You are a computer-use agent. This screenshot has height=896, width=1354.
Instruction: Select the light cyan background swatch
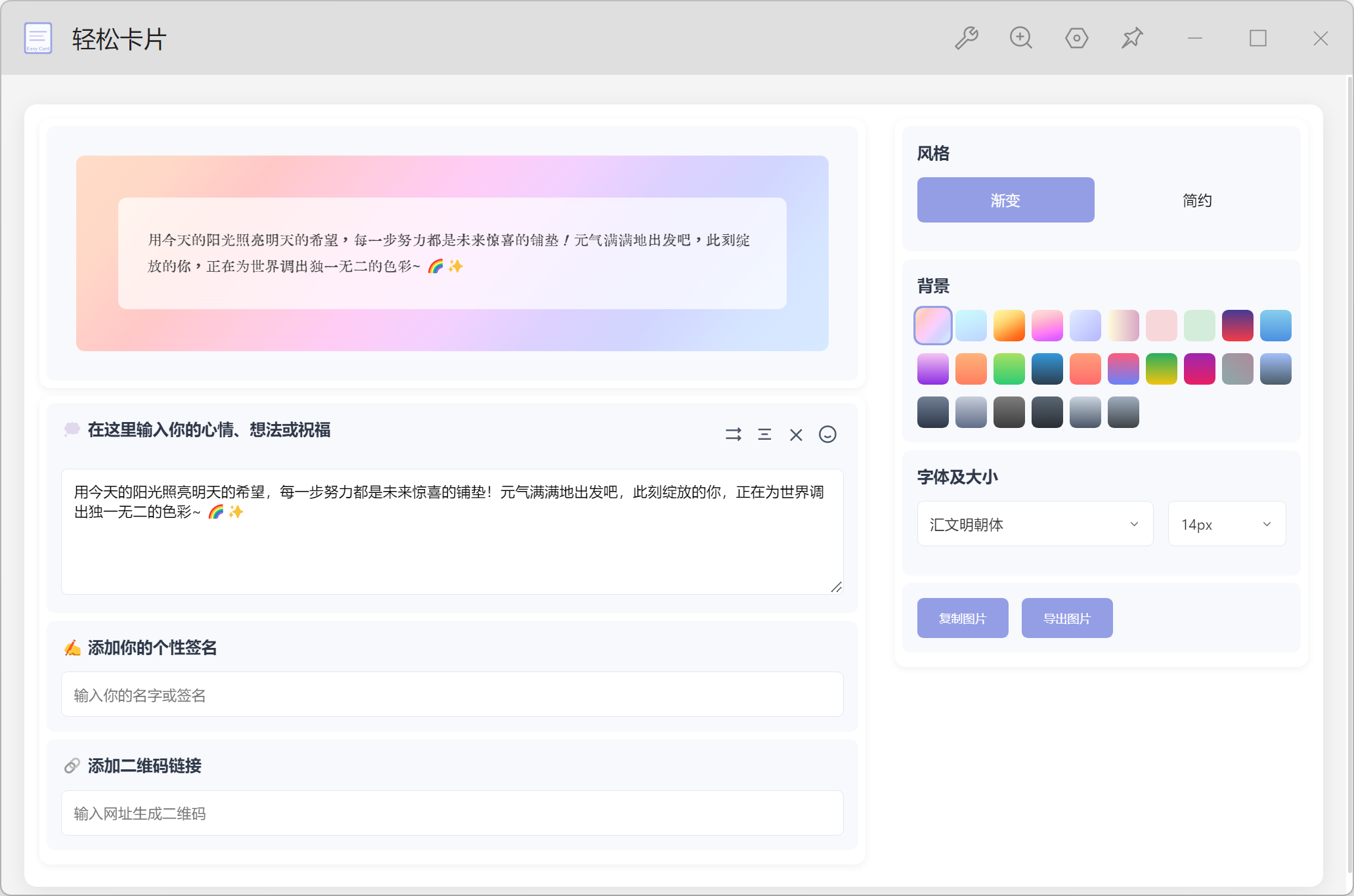(x=971, y=326)
